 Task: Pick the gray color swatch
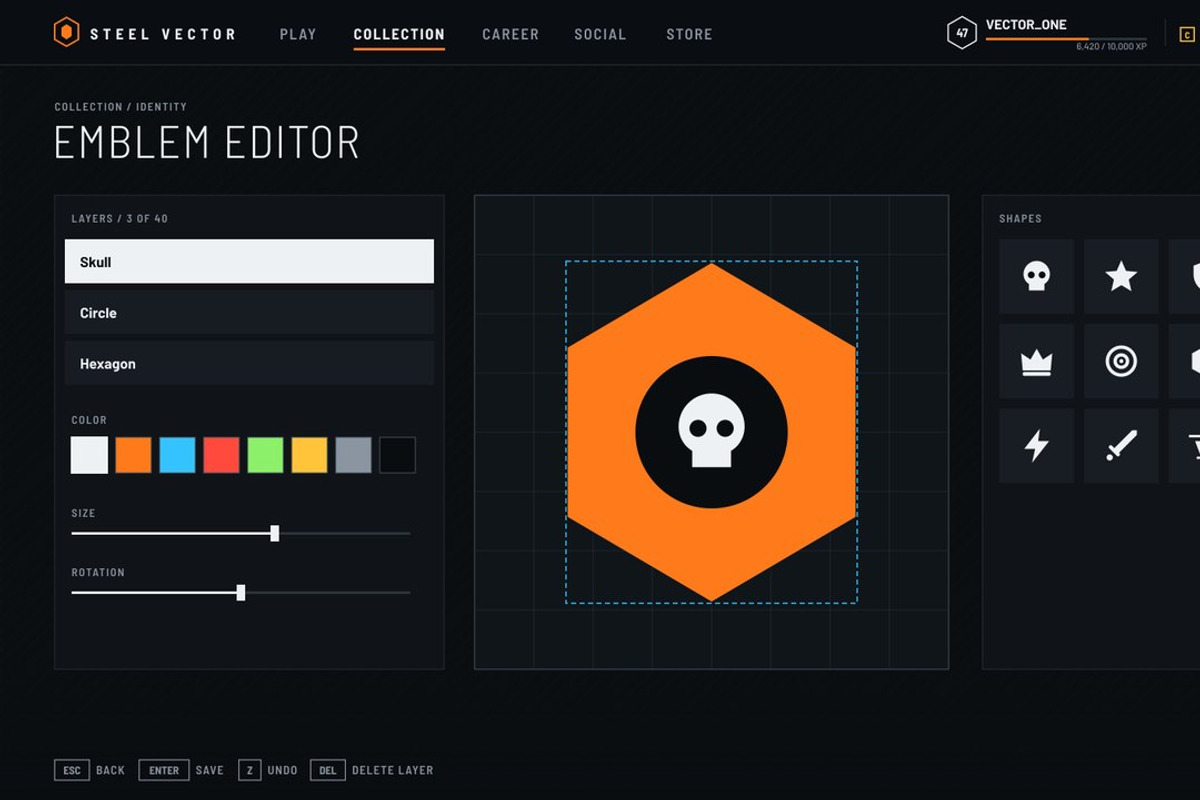pos(353,455)
